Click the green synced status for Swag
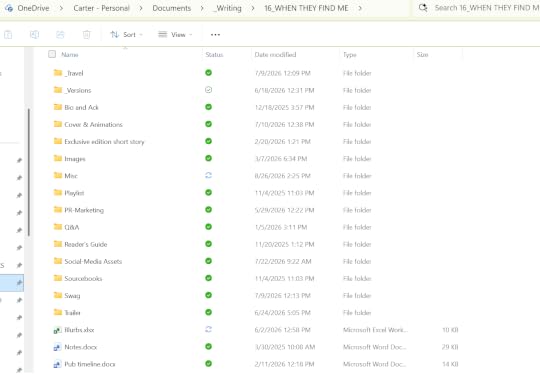This screenshot has height=375, width=540. [208, 295]
